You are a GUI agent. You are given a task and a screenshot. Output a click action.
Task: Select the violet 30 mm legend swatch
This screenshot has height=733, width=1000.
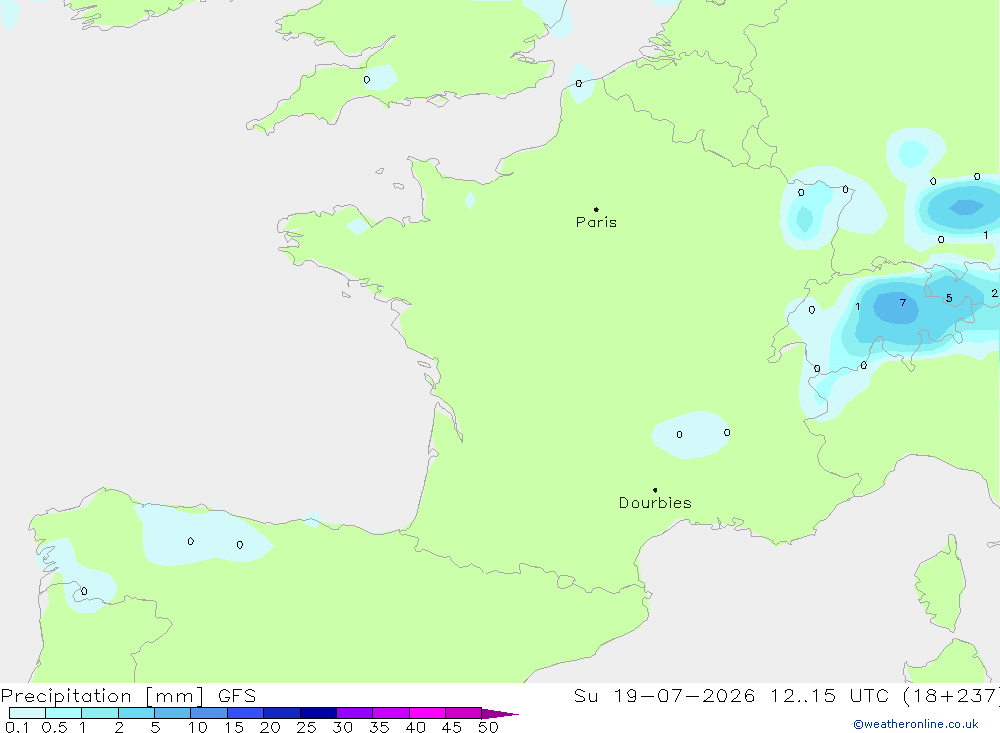click(x=355, y=713)
